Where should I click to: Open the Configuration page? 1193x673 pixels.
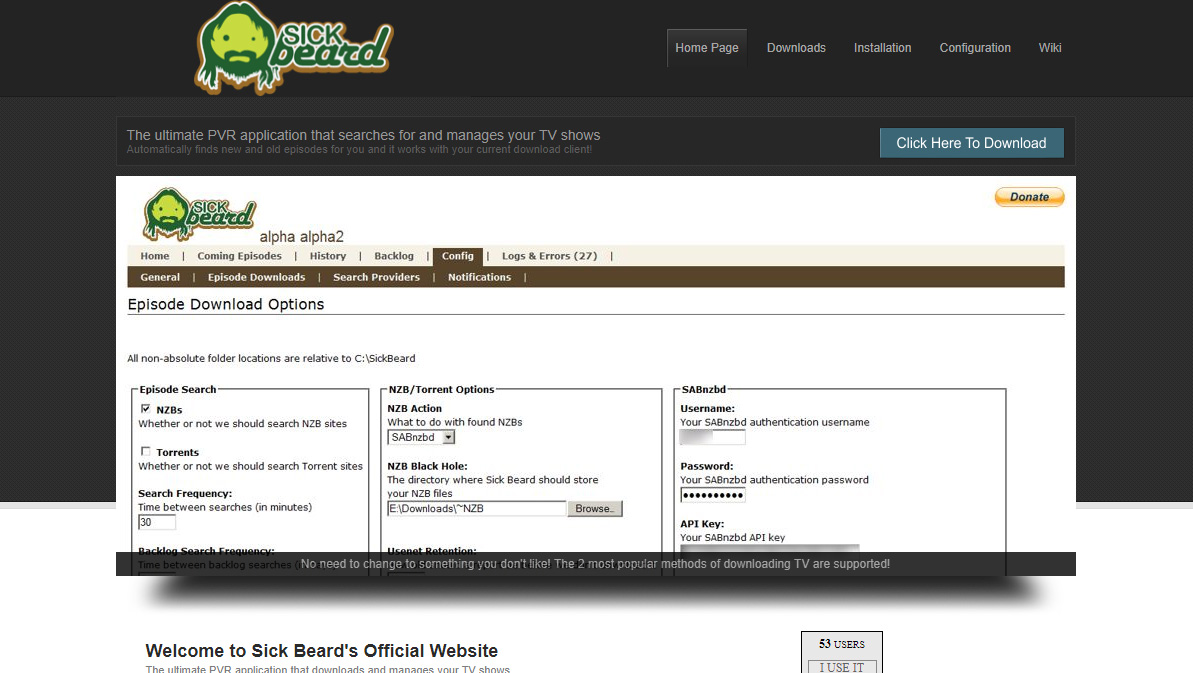click(x=975, y=48)
